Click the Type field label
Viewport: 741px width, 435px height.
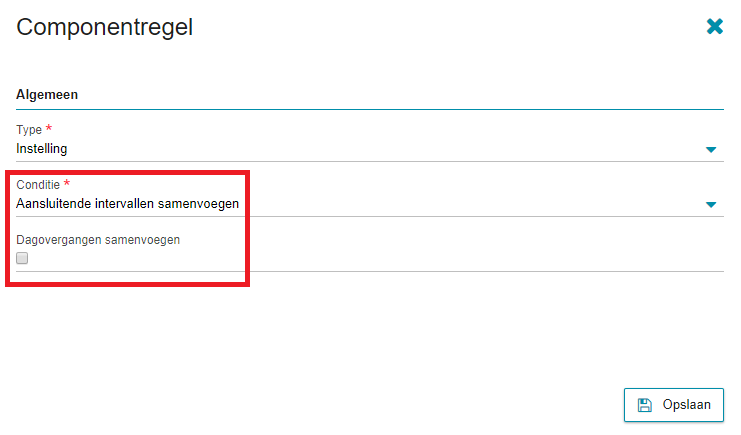tap(29, 130)
